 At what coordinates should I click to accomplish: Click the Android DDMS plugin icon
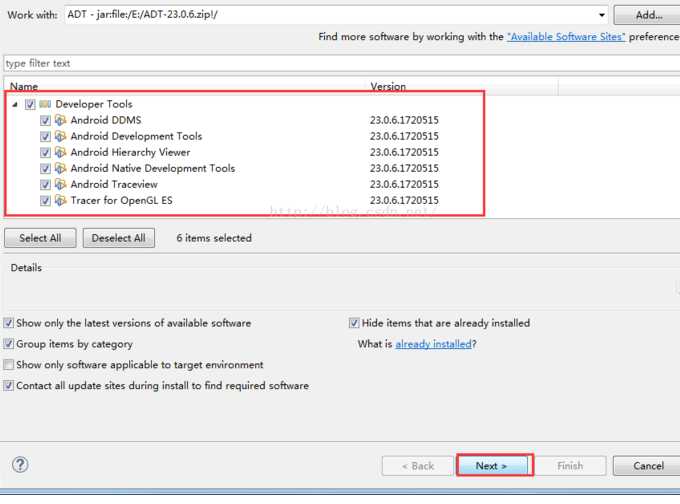61,120
